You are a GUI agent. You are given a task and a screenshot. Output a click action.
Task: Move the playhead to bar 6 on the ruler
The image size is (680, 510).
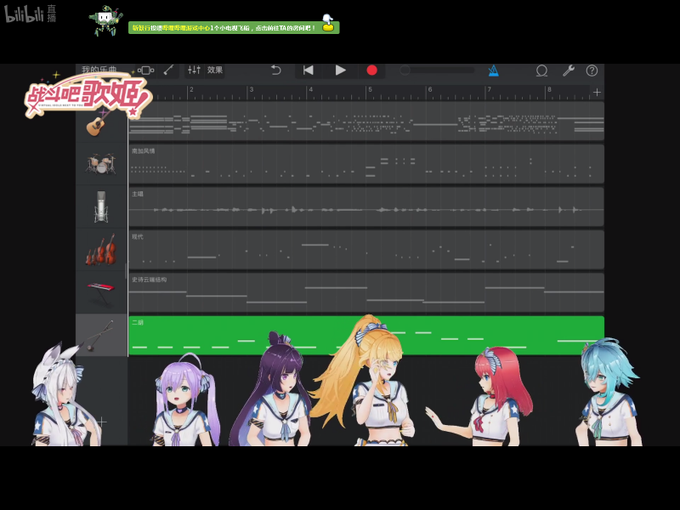[x=430, y=90]
